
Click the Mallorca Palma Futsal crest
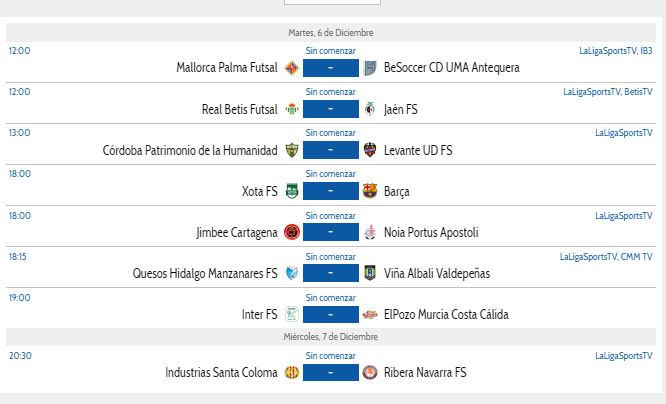pos(292,68)
